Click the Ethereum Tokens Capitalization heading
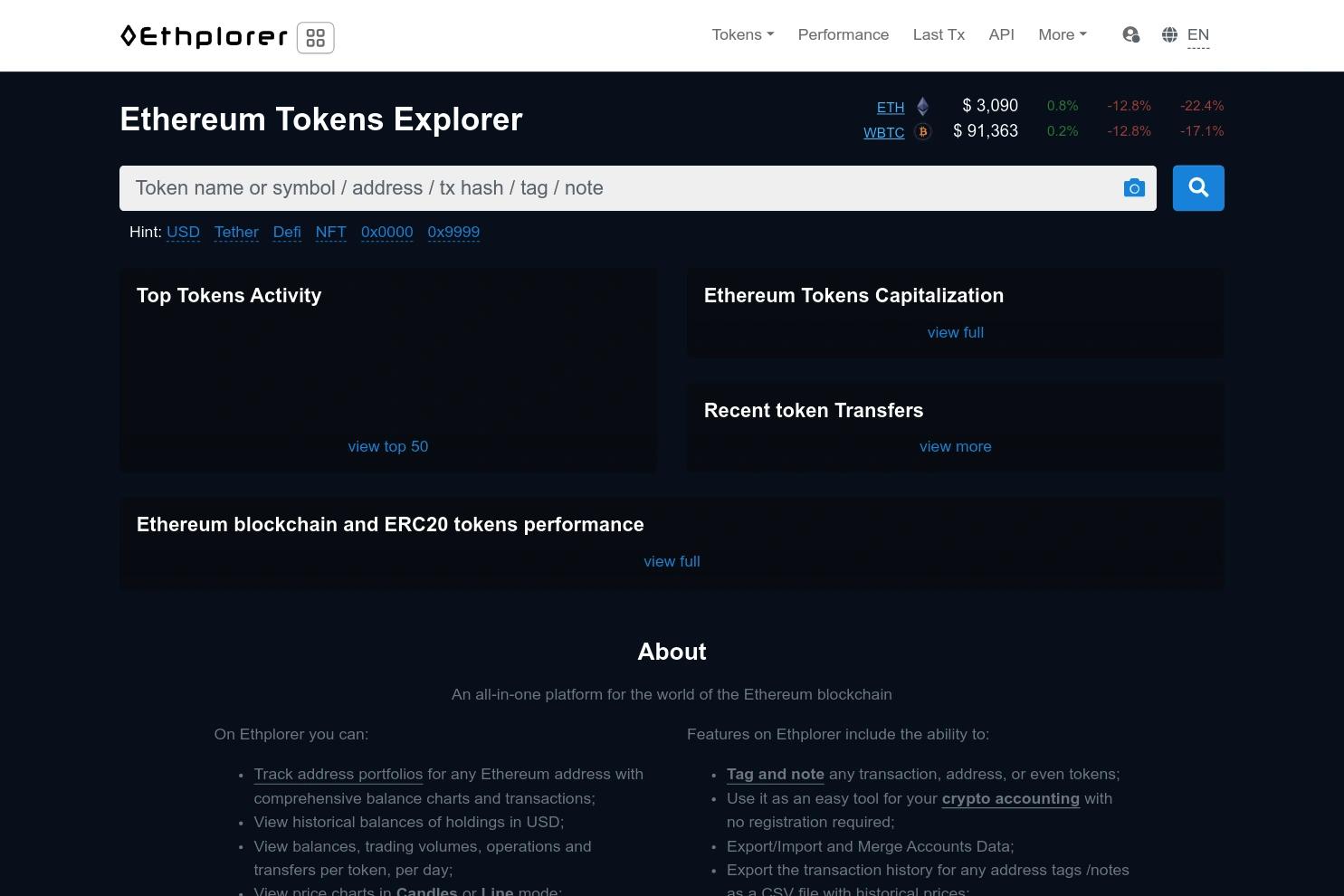Viewport: 1344px width, 896px height. tap(853, 296)
